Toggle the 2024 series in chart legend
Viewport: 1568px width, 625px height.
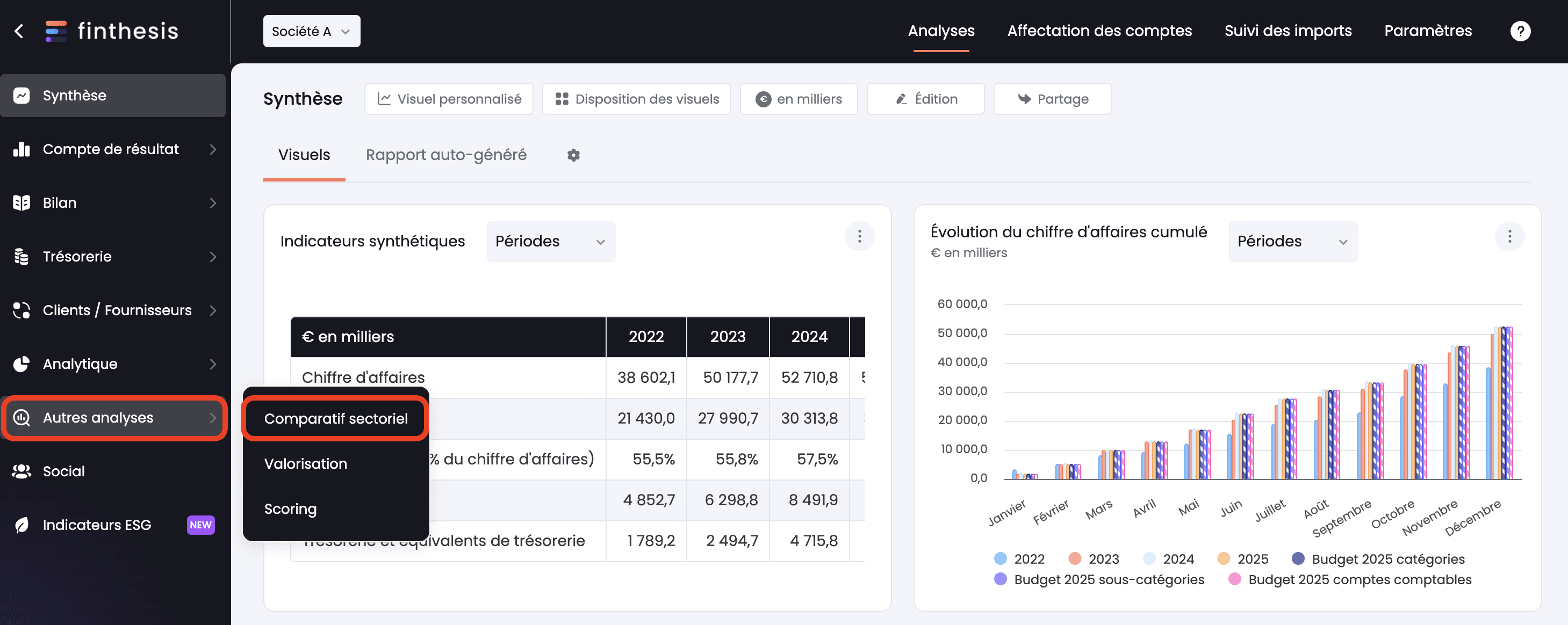1168,559
